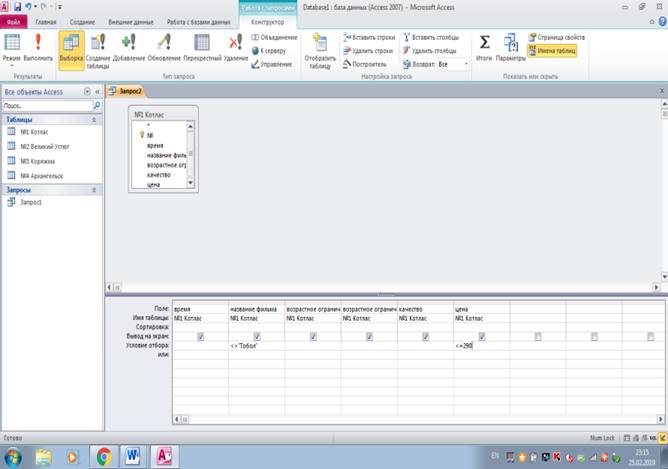Viewport: 668px width, 469px height.
Task: Switch to Внешние данные ribbon tab
Action: point(131,22)
